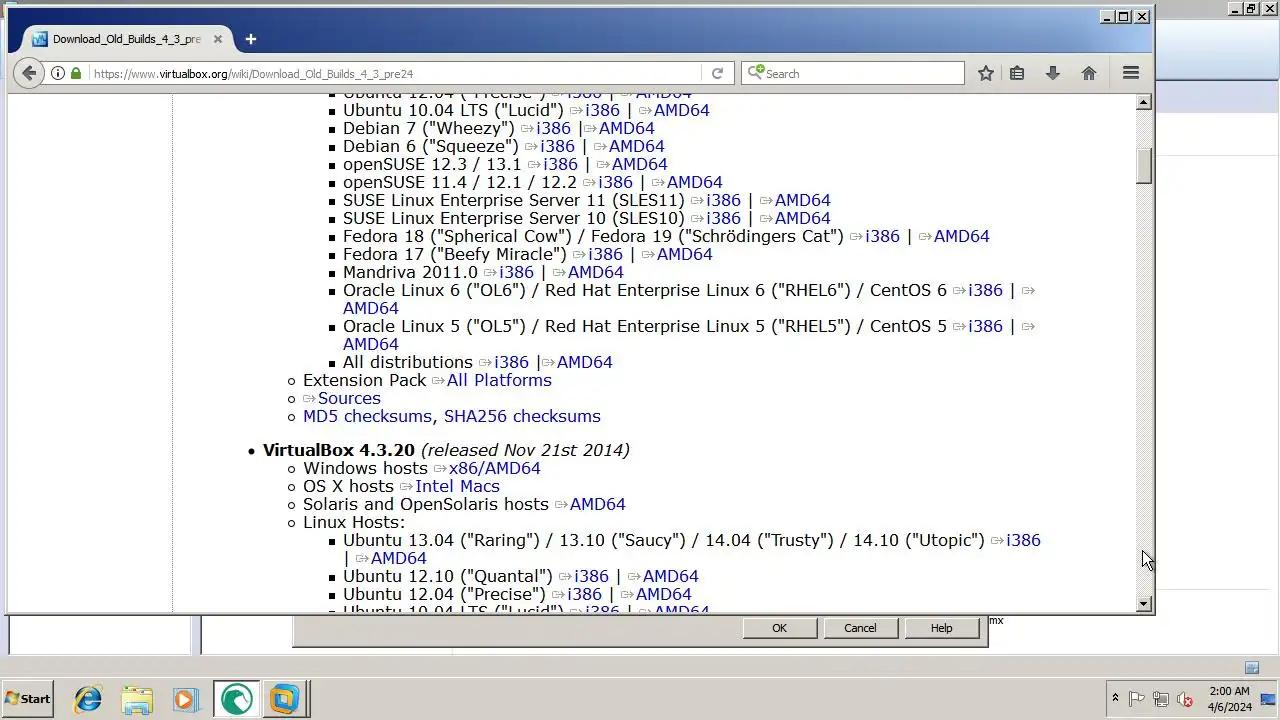Open the Windows Start menu

pyautogui.click(x=28, y=699)
